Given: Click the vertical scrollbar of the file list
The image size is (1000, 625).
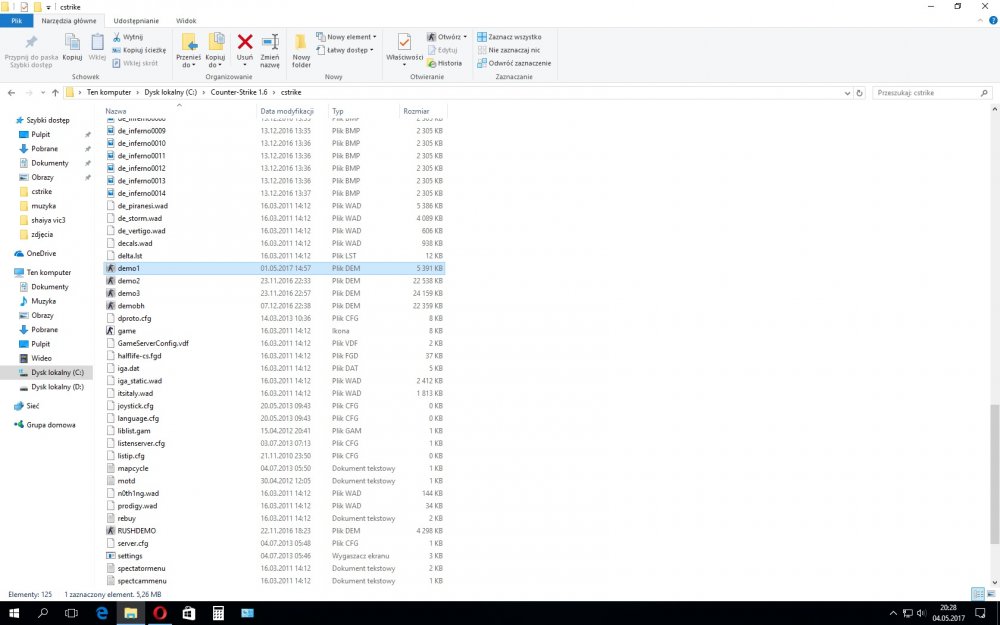Looking at the screenshot, I should (x=994, y=475).
